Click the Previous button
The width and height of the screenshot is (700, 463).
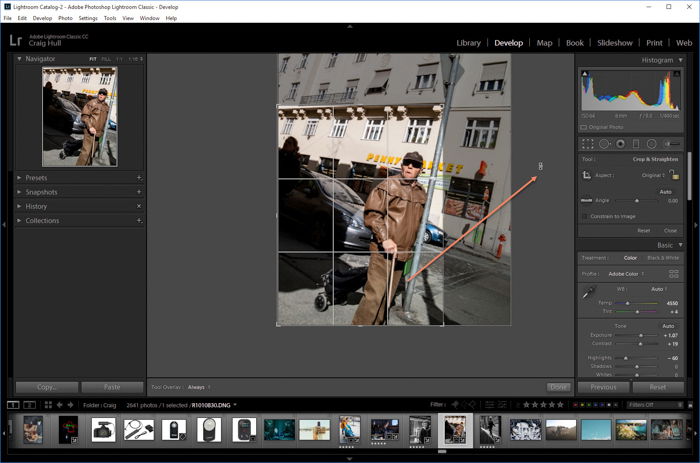tap(603, 387)
